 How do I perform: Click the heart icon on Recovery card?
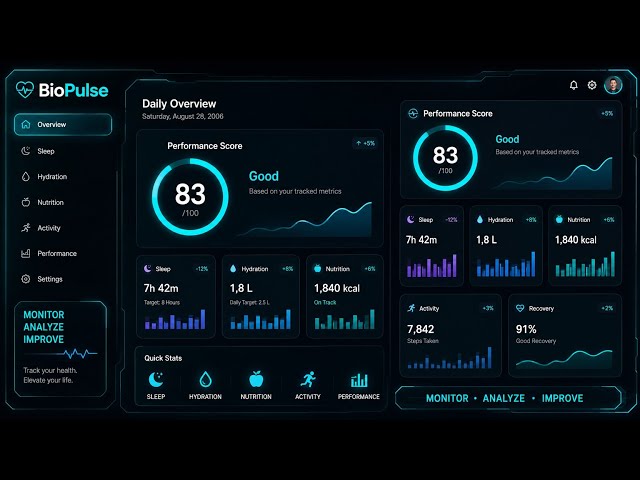pos(520,308)
